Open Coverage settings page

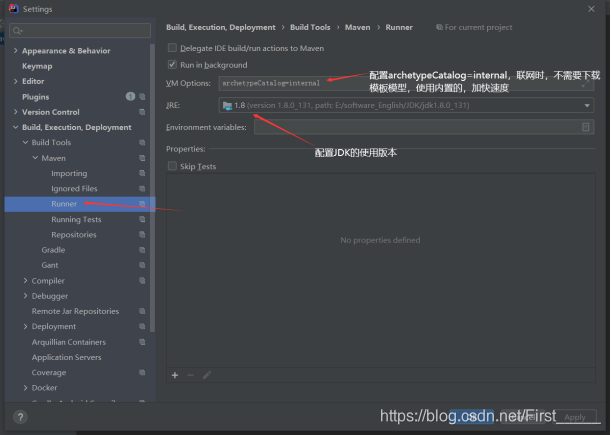pyautogui.click(x=49, y=373)
